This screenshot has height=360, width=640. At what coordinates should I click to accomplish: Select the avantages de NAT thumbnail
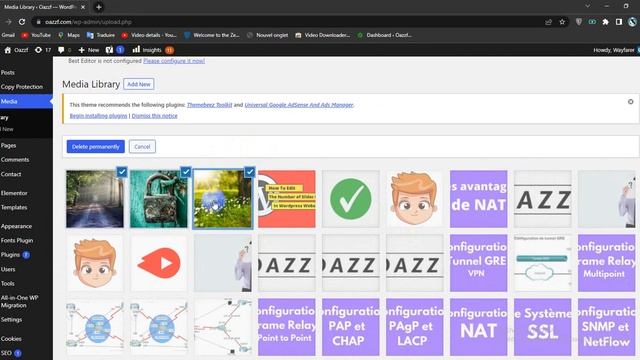(x=478, y=199)
